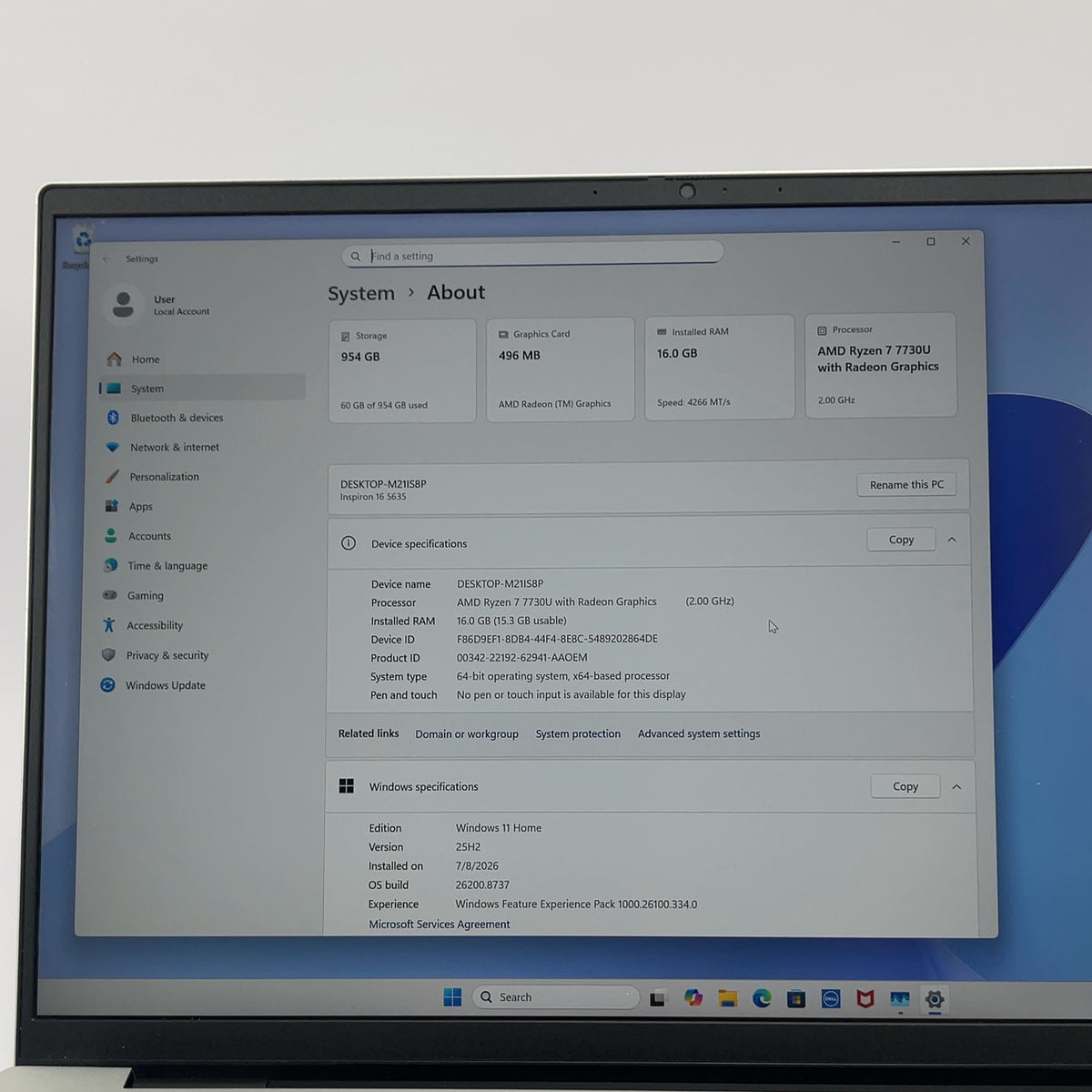Open the Graphics Card 496 MB card
Viewport: 1092px width, 1092px height.
coord(561,369)
